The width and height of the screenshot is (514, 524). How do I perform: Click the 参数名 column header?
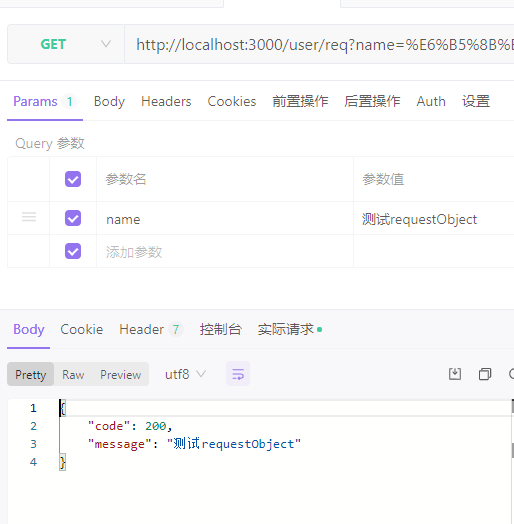(126, 179)
